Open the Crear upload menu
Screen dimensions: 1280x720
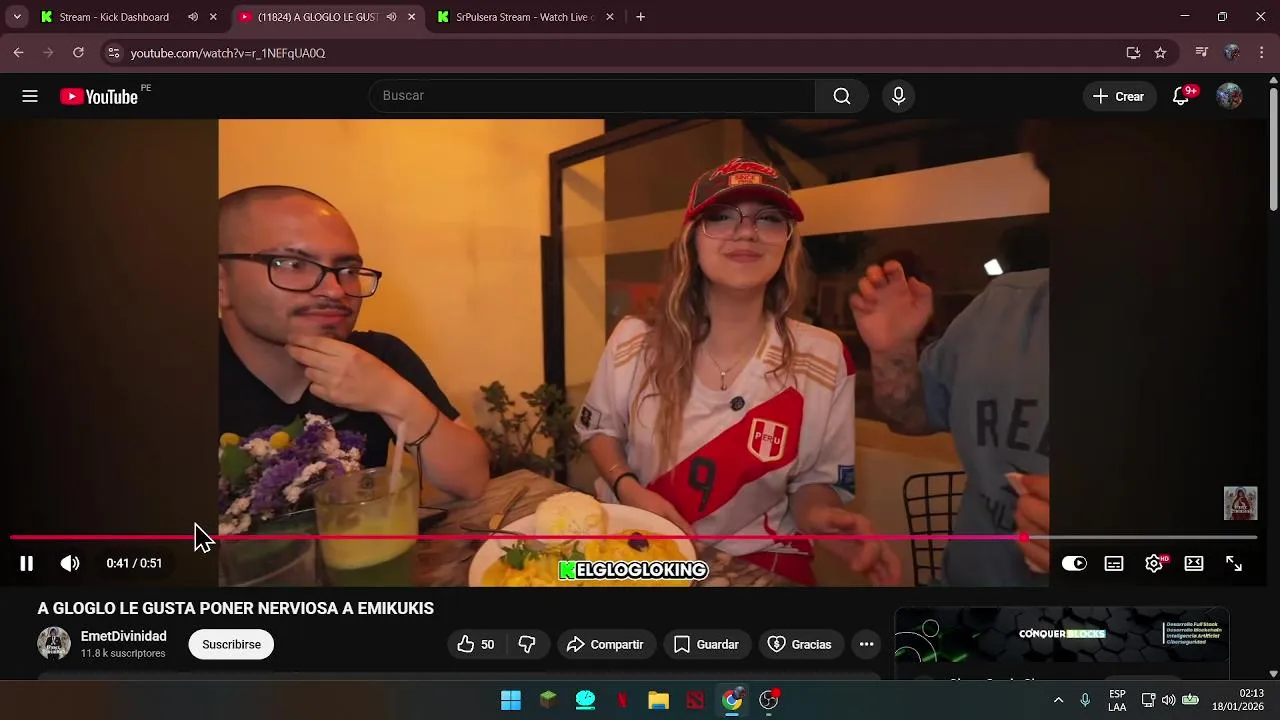pos(1119,96)
